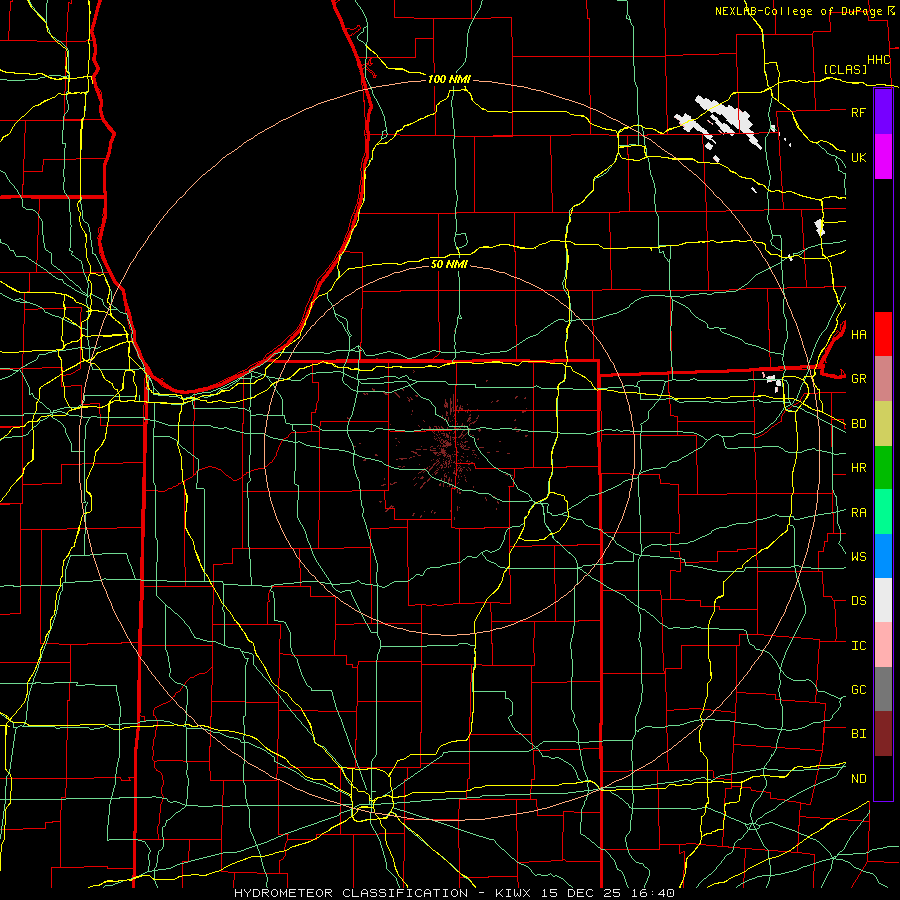Click the UK legend label
900x900 pixels.
point(858,157)
